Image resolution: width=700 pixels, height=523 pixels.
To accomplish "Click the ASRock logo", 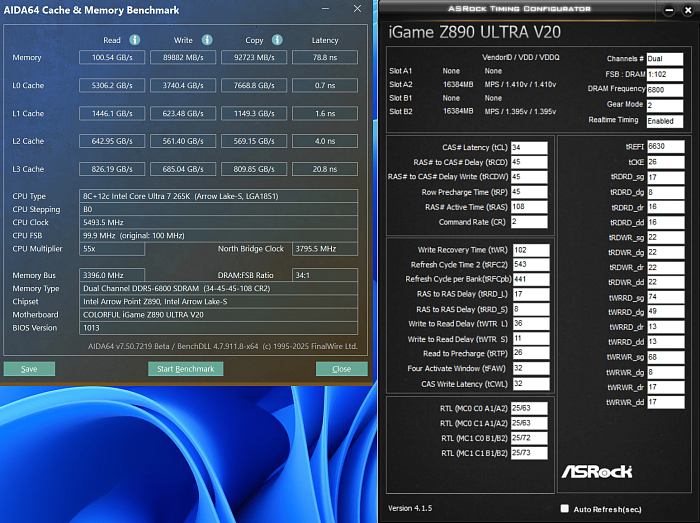I will (597, 471).
